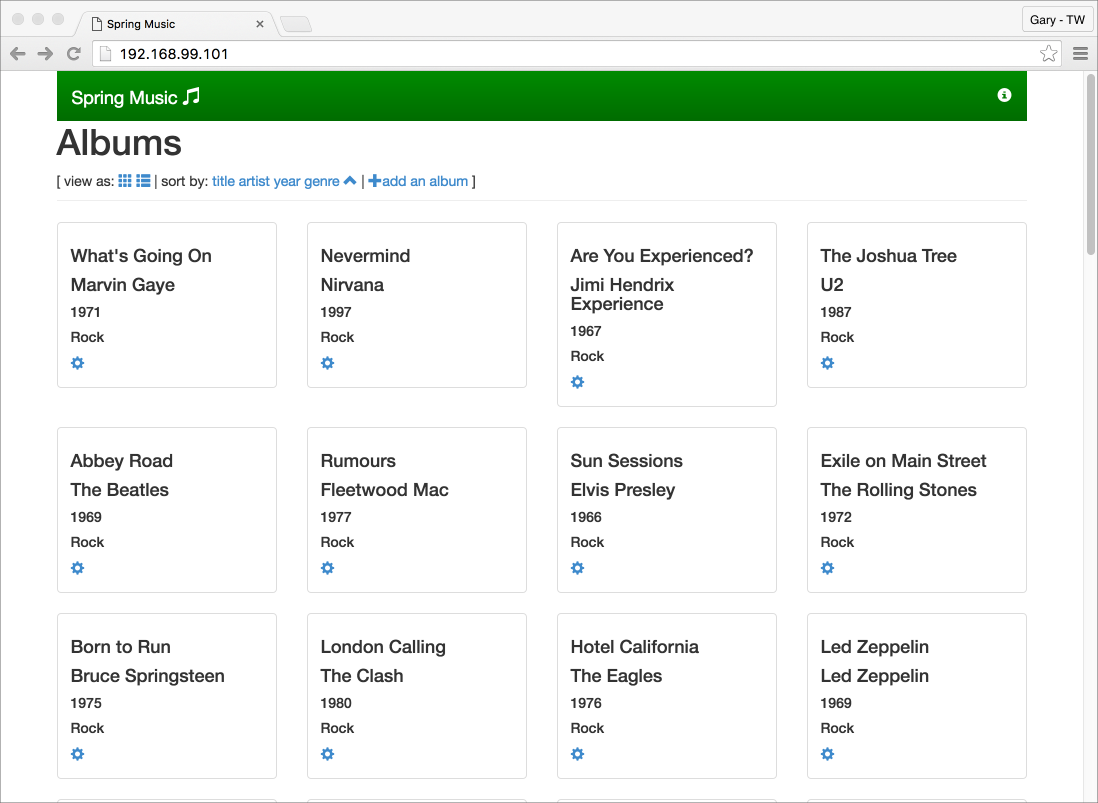This screenshot has height=803, width=1098.
Task: Click gear icon on The Joshua Tree
Action: (x=827, y=363)
